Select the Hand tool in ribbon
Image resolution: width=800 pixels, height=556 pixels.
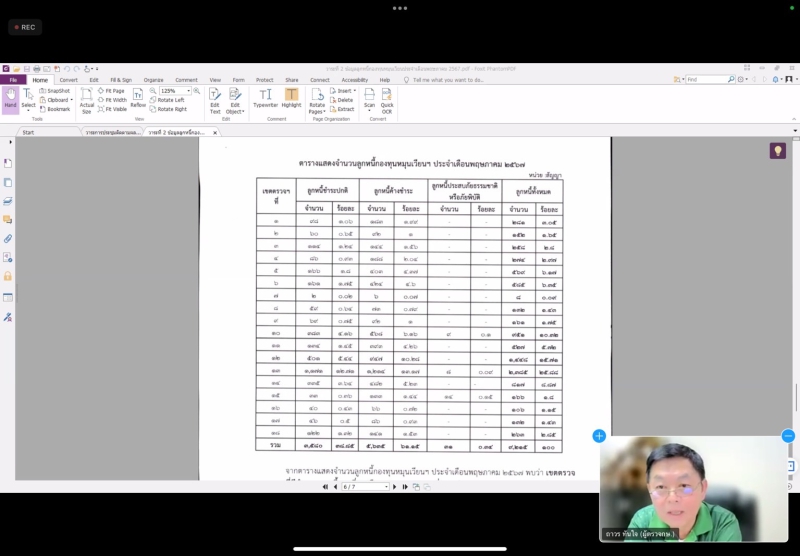coord(10,99)
